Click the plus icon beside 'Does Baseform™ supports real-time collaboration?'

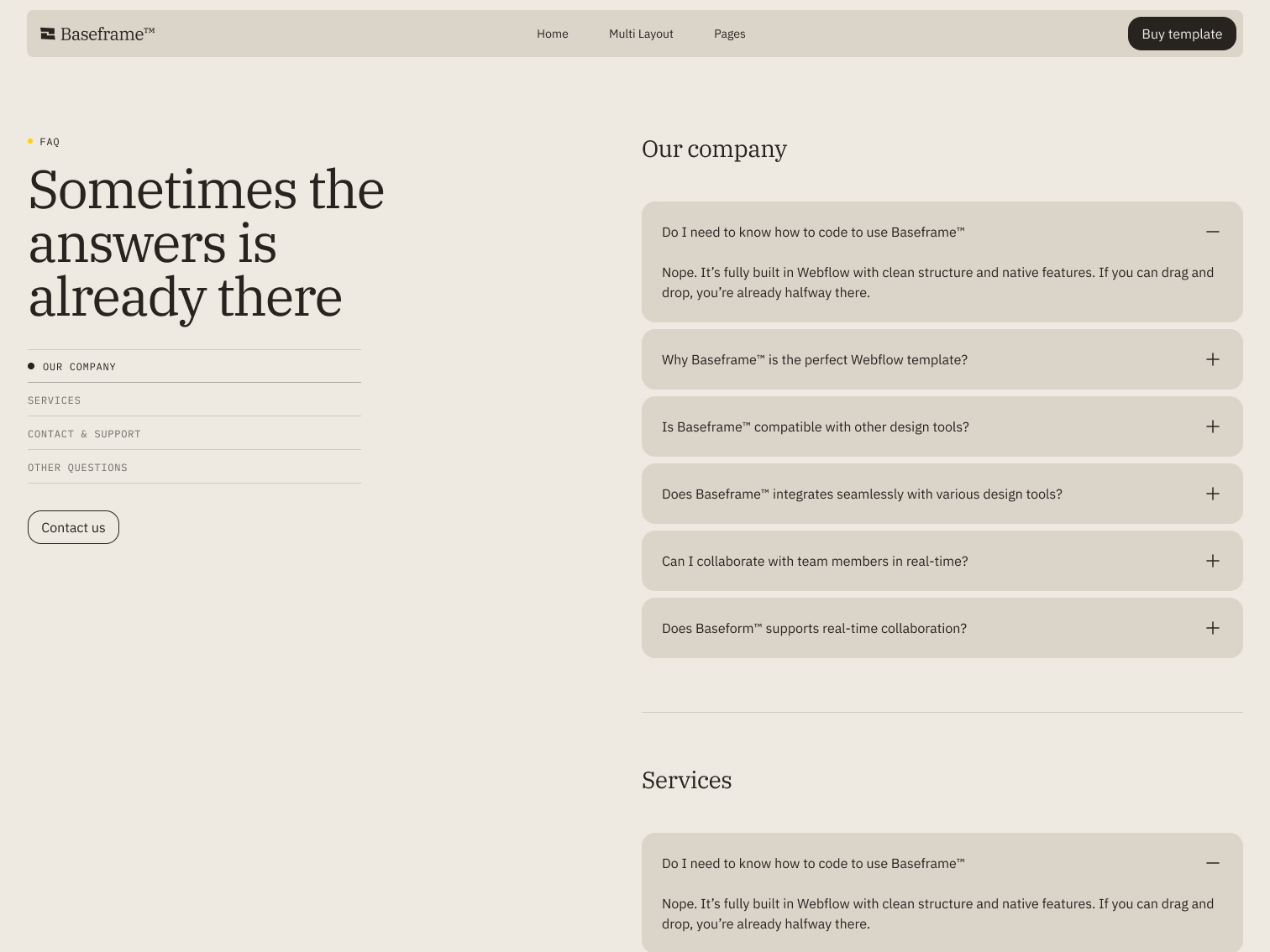pyautogui.click(x=1212, y=627)
